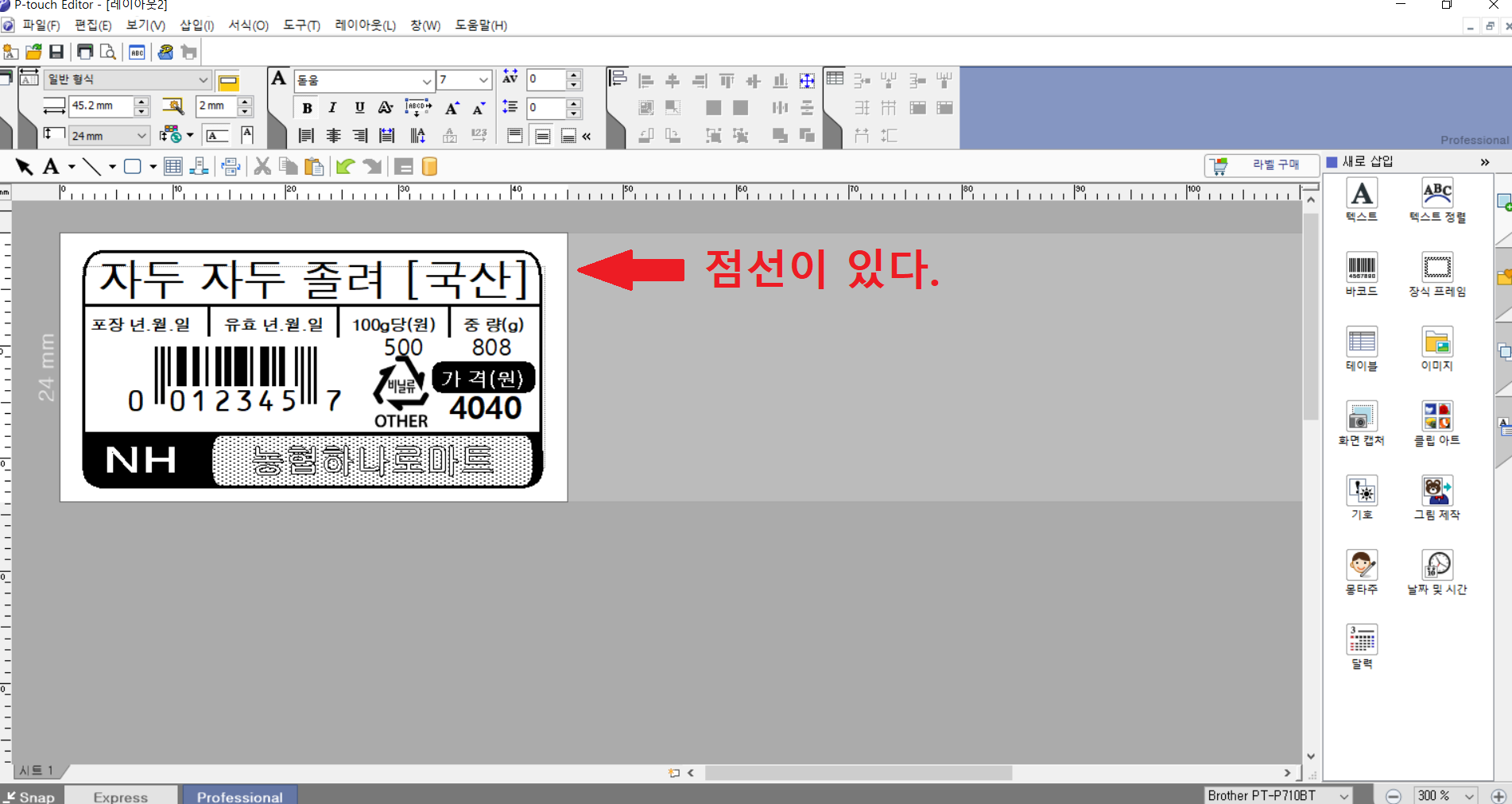Select the rounded rectangle shape tool
The image size is (1512, 804).
133,166
